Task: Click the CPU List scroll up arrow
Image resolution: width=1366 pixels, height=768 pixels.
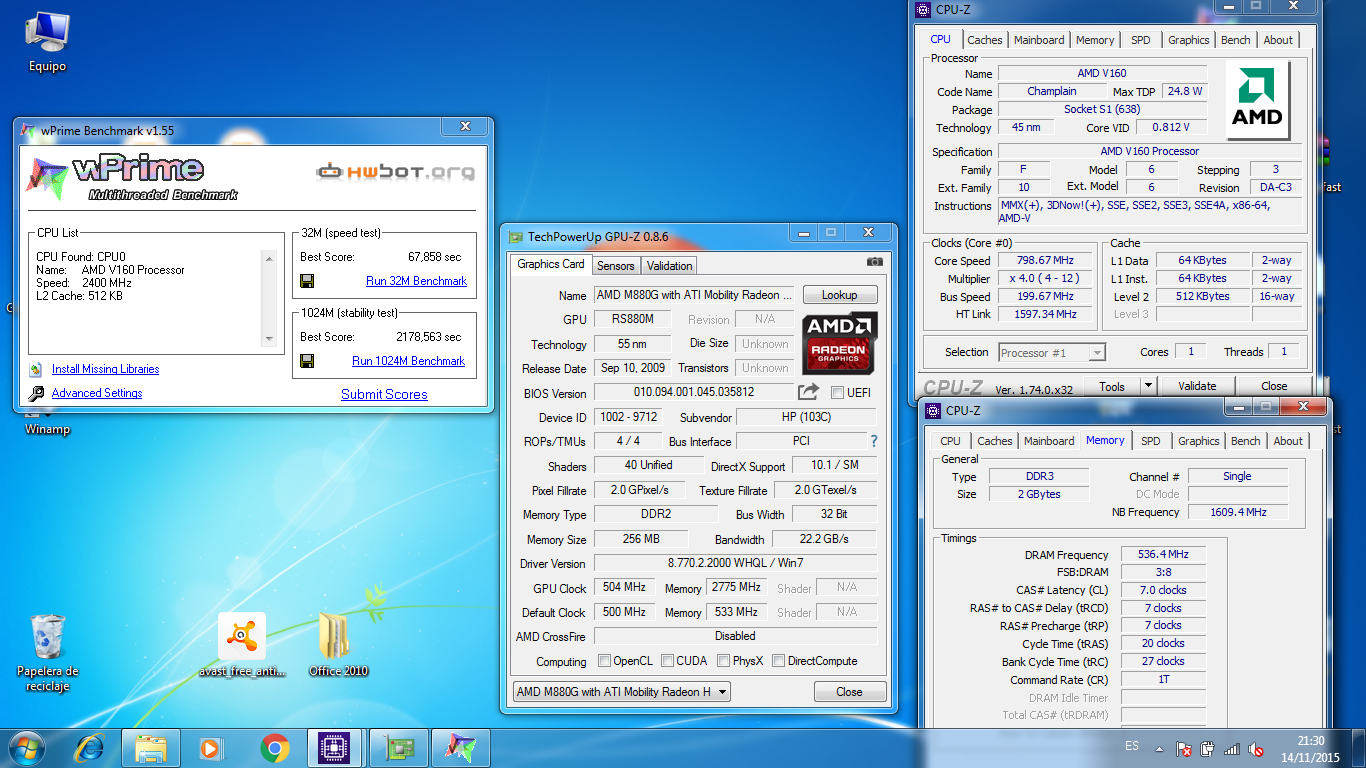Action: point(268,259)
